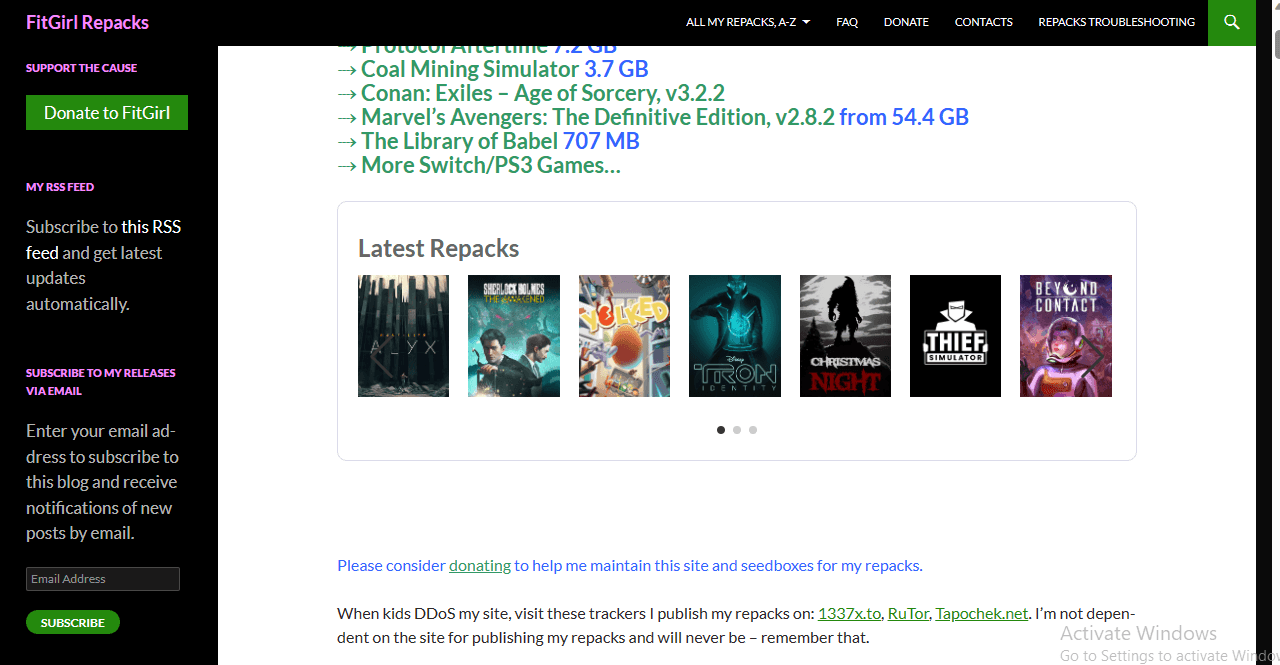Click the Subscribe button
The width and height of the screenshot is (1280, 665).
click(73, 622)
